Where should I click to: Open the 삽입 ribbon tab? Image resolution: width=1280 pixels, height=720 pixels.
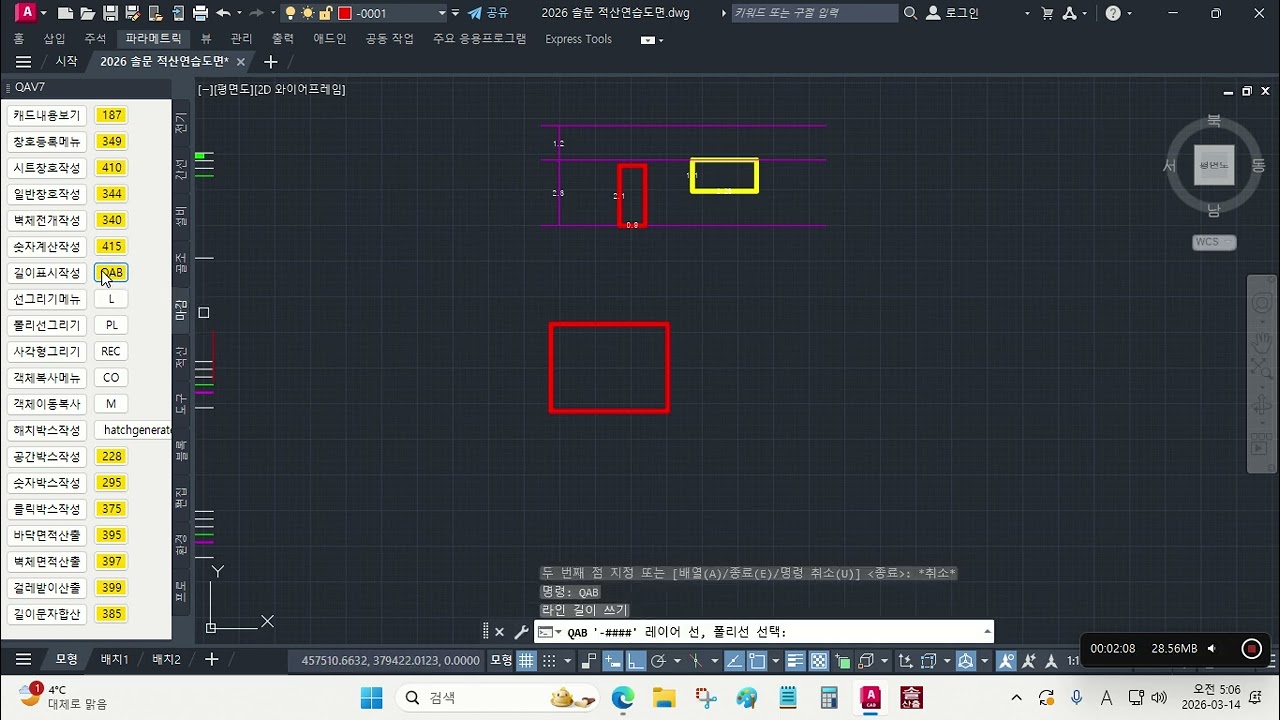pos(54,39)
